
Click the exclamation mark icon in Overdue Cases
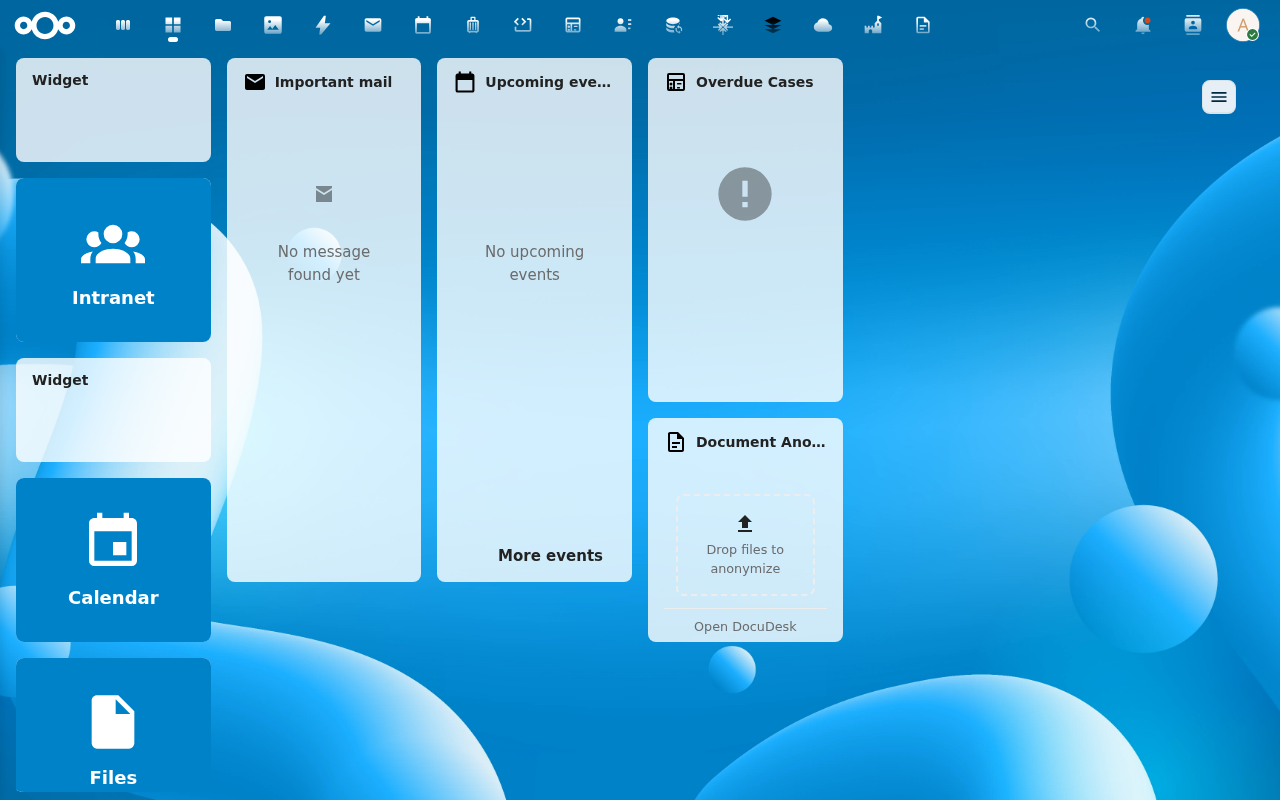pos(745,194)
